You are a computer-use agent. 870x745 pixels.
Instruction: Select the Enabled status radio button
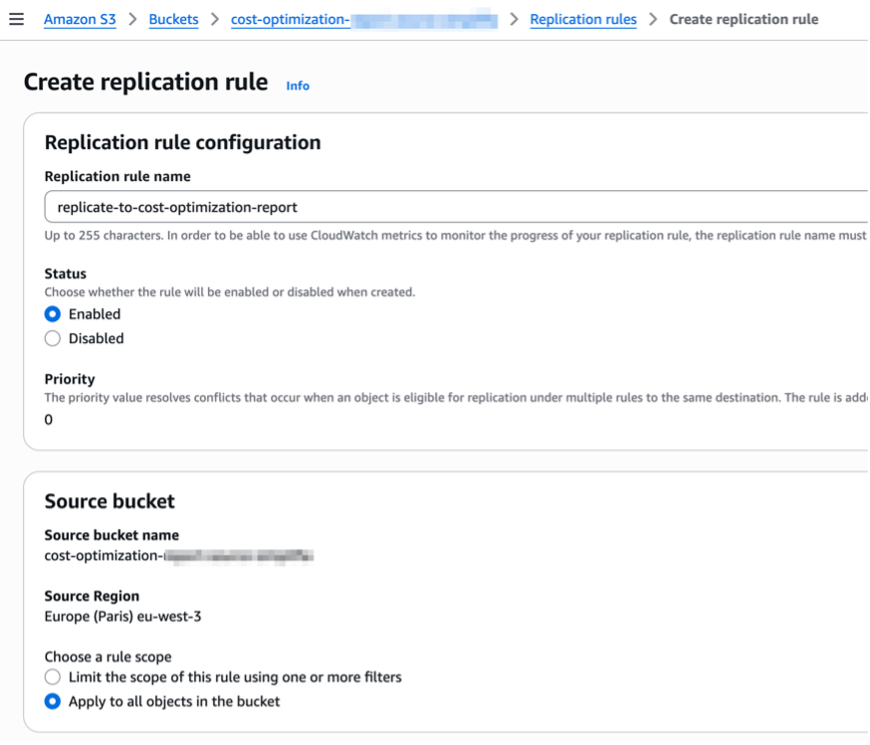[x=53, y=314]
